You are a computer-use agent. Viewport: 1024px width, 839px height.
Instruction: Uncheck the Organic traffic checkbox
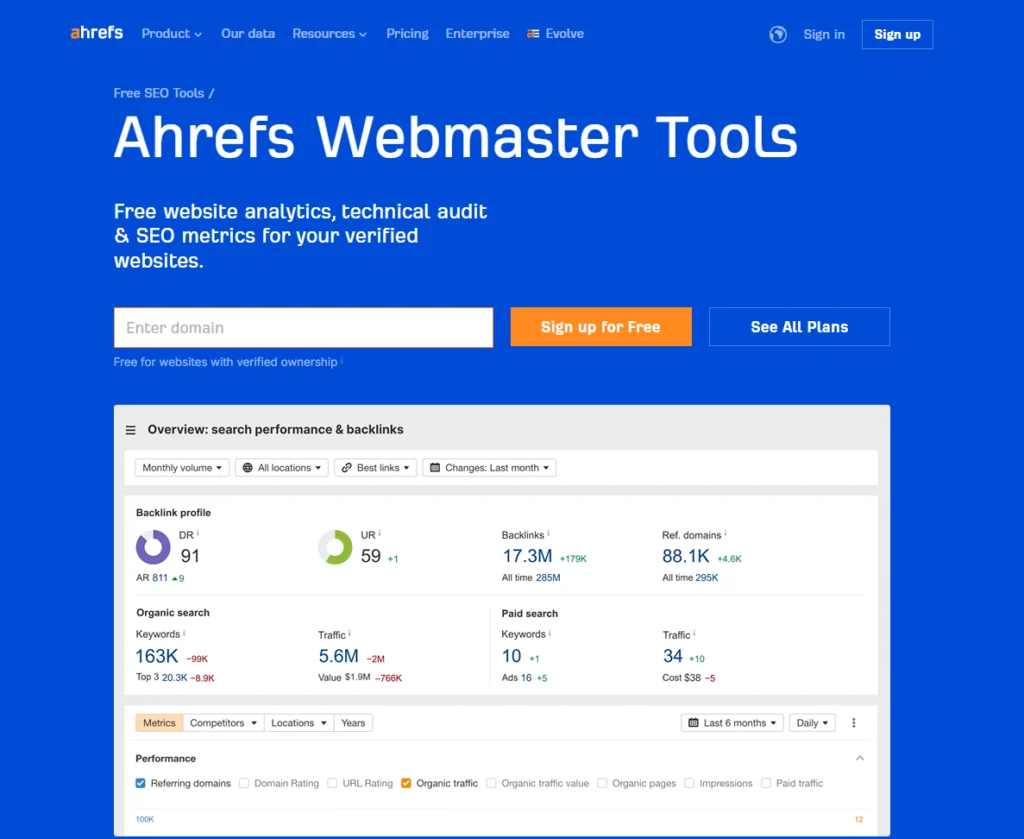coord(406,783)
